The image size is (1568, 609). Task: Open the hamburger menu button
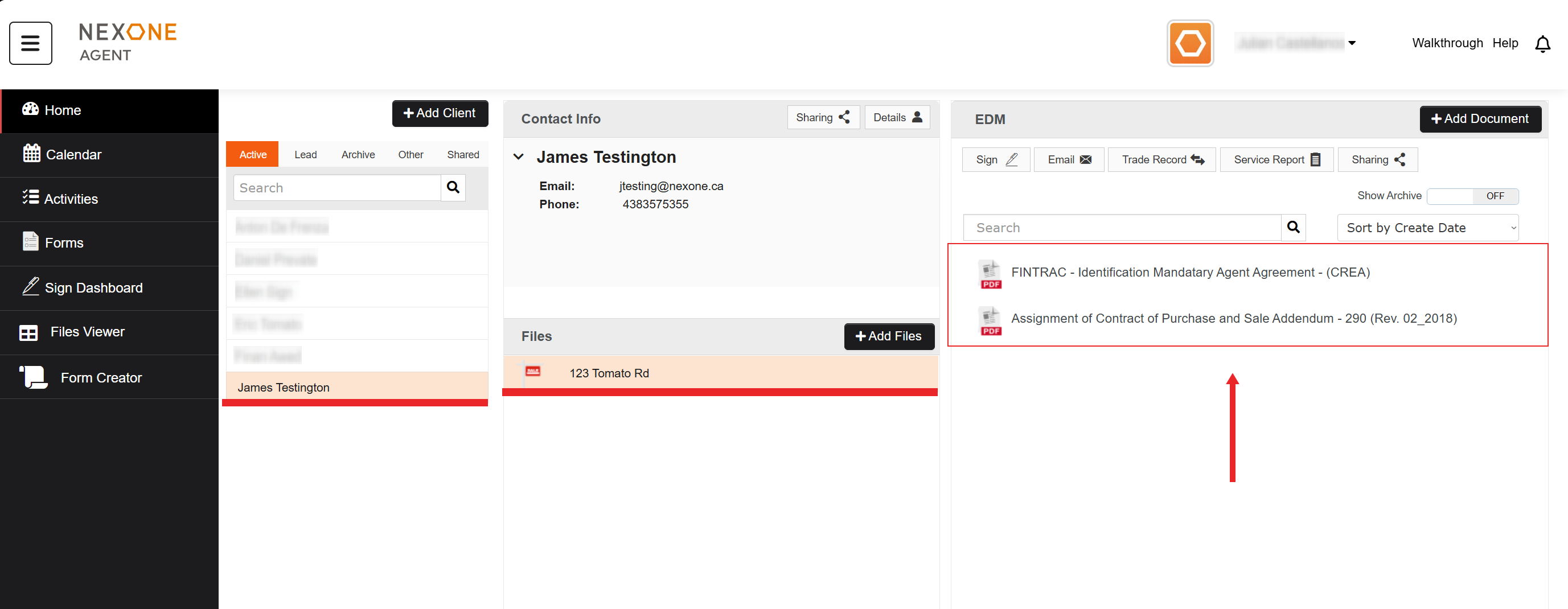(x=30, y=43)
